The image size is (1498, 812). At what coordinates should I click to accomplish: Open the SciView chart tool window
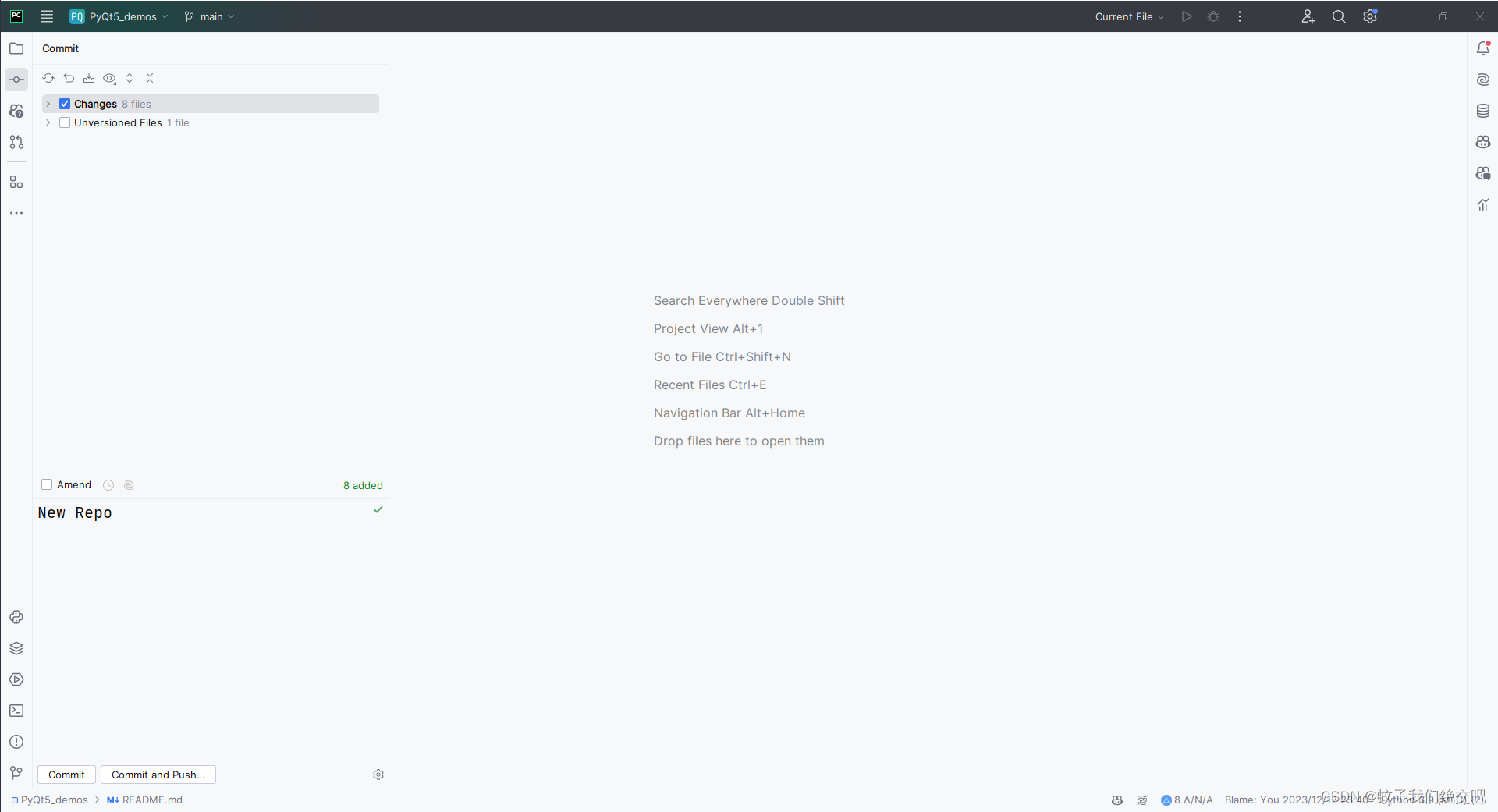coord(1483,204)
